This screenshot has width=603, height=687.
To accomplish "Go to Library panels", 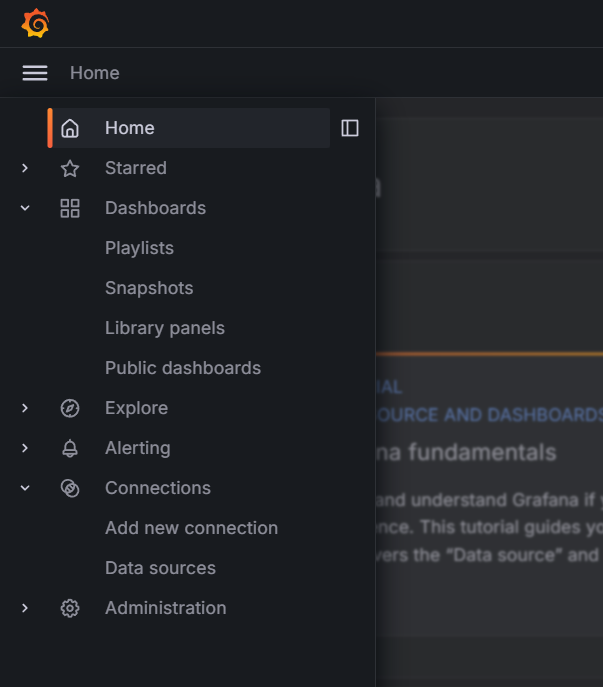I will (x=165, y=328).
